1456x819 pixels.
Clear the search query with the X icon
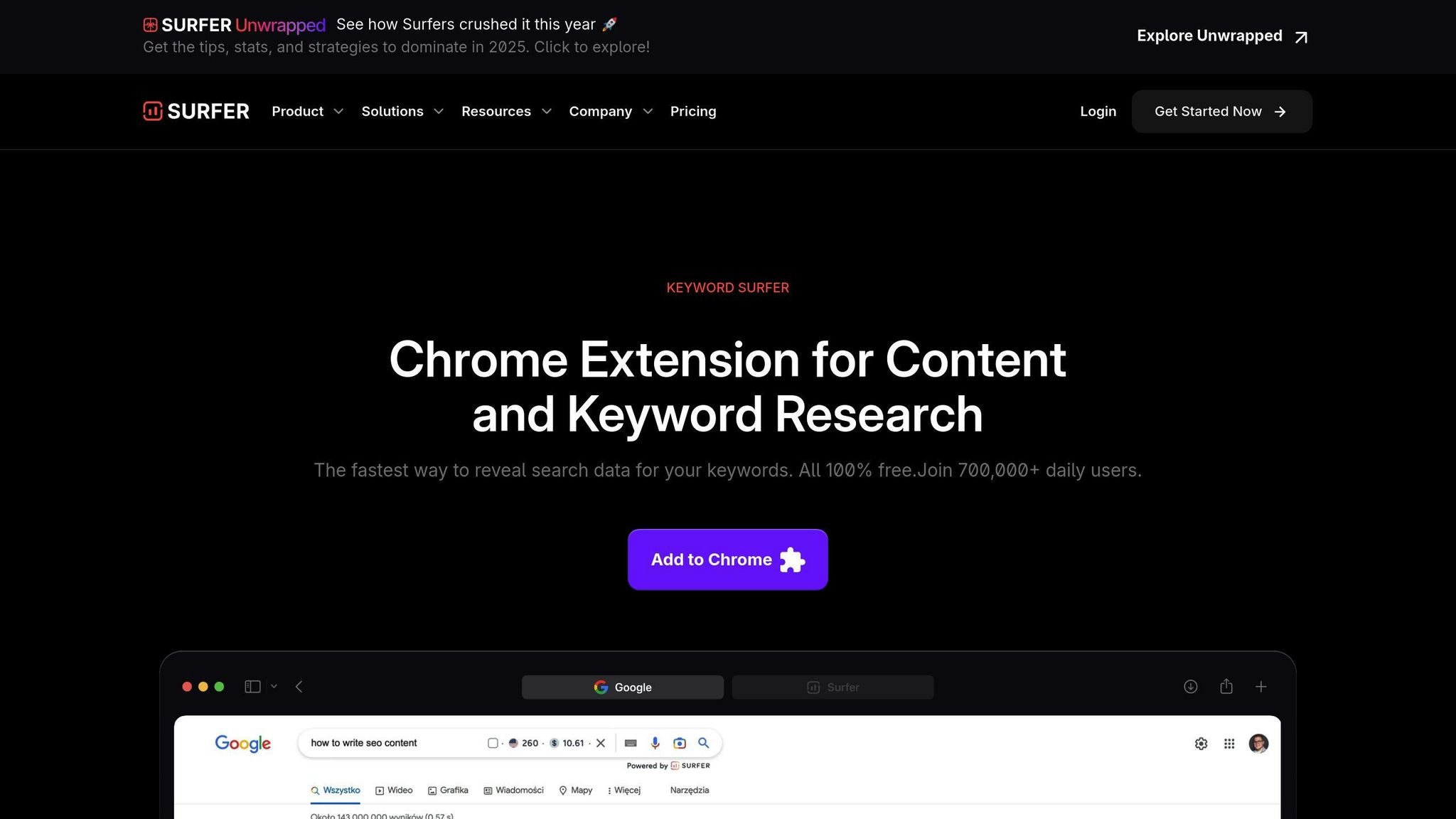601,744
